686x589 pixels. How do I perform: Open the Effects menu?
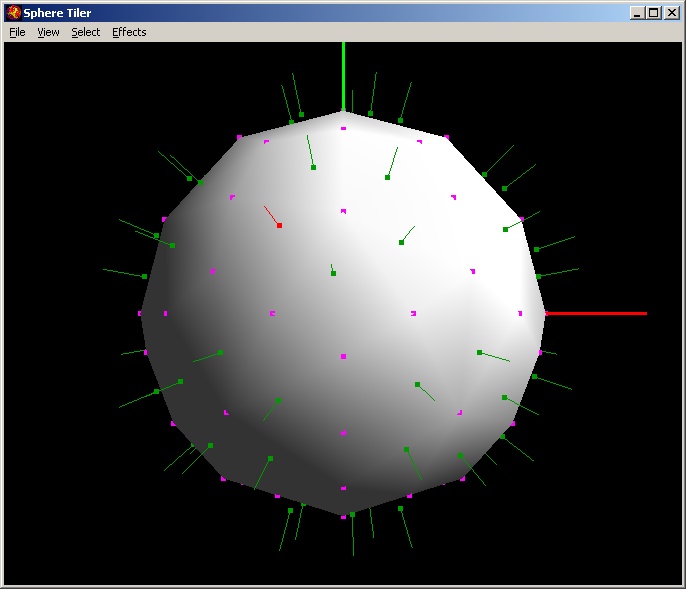click(x=129, y=32)
